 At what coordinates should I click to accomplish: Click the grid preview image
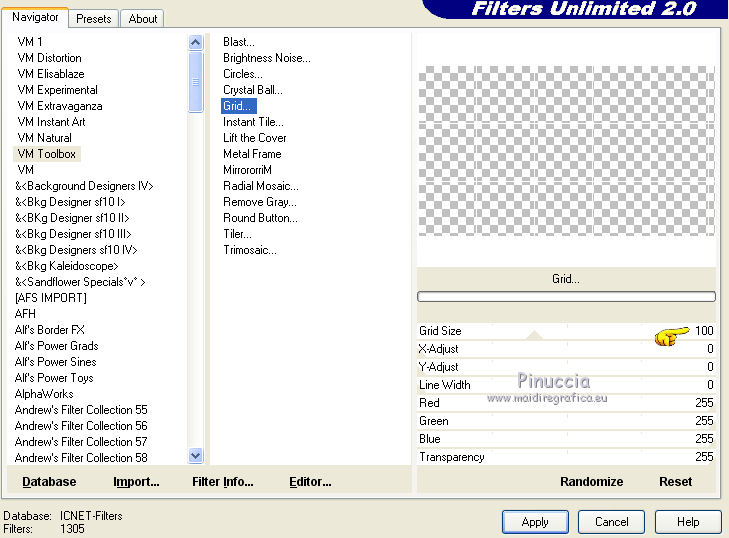(x=566, y=151)
